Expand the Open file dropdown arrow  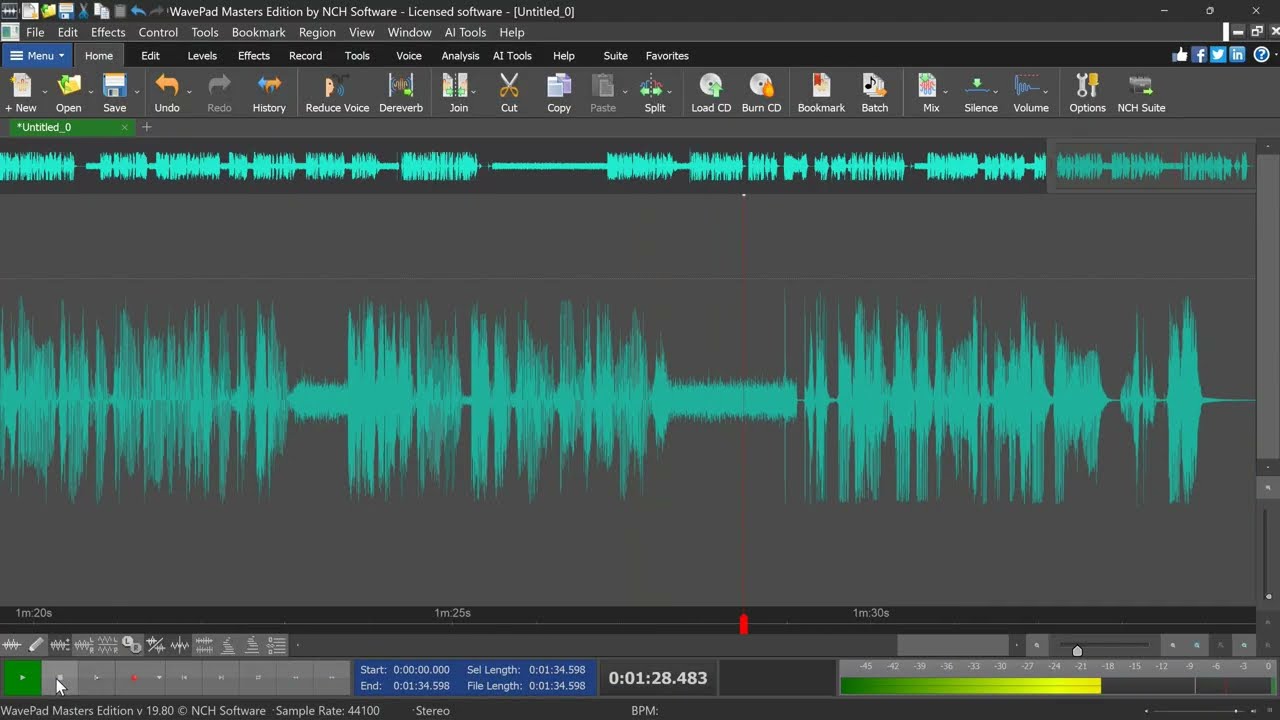click(90, 92)
